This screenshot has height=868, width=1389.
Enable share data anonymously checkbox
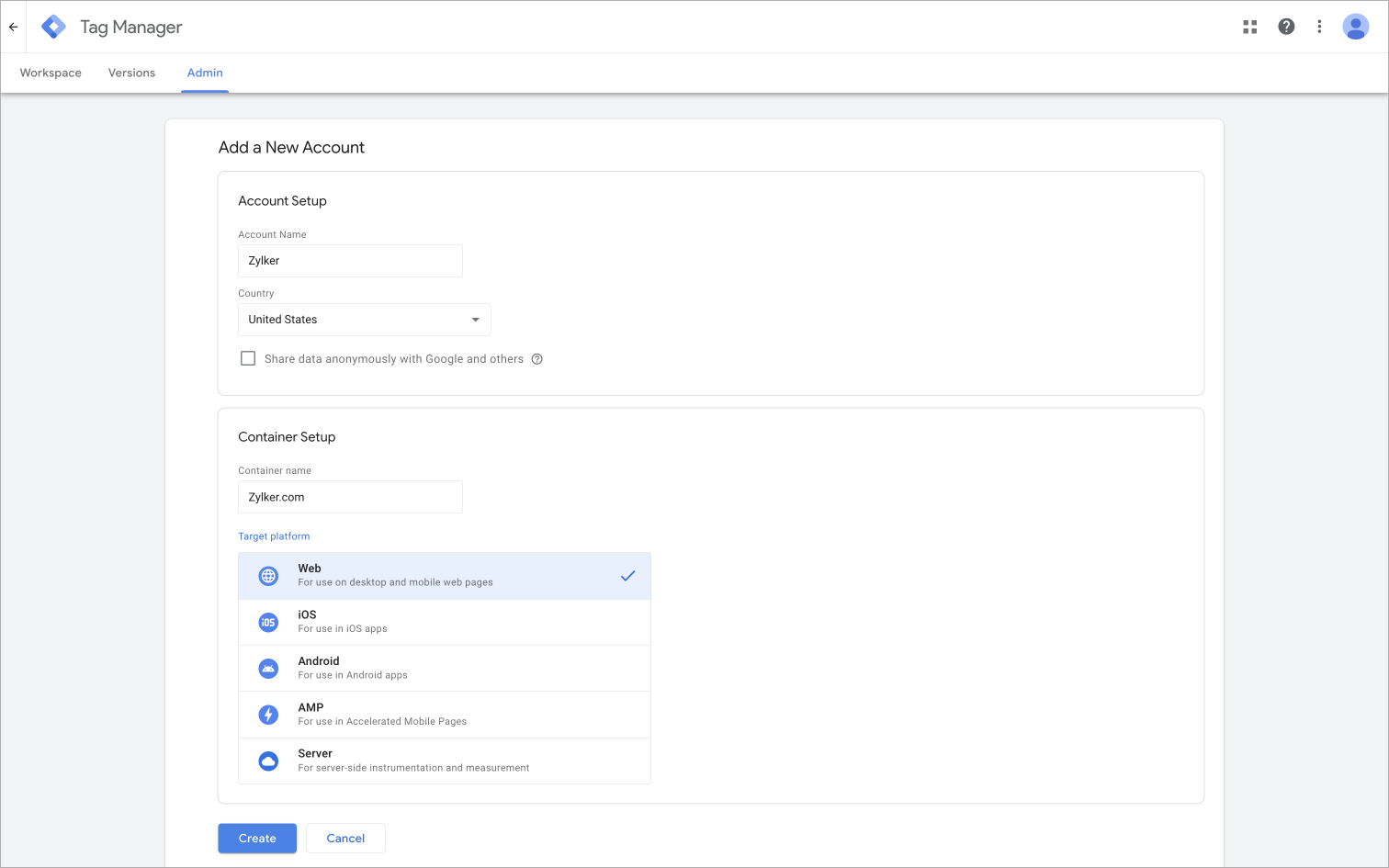[248, 358]
